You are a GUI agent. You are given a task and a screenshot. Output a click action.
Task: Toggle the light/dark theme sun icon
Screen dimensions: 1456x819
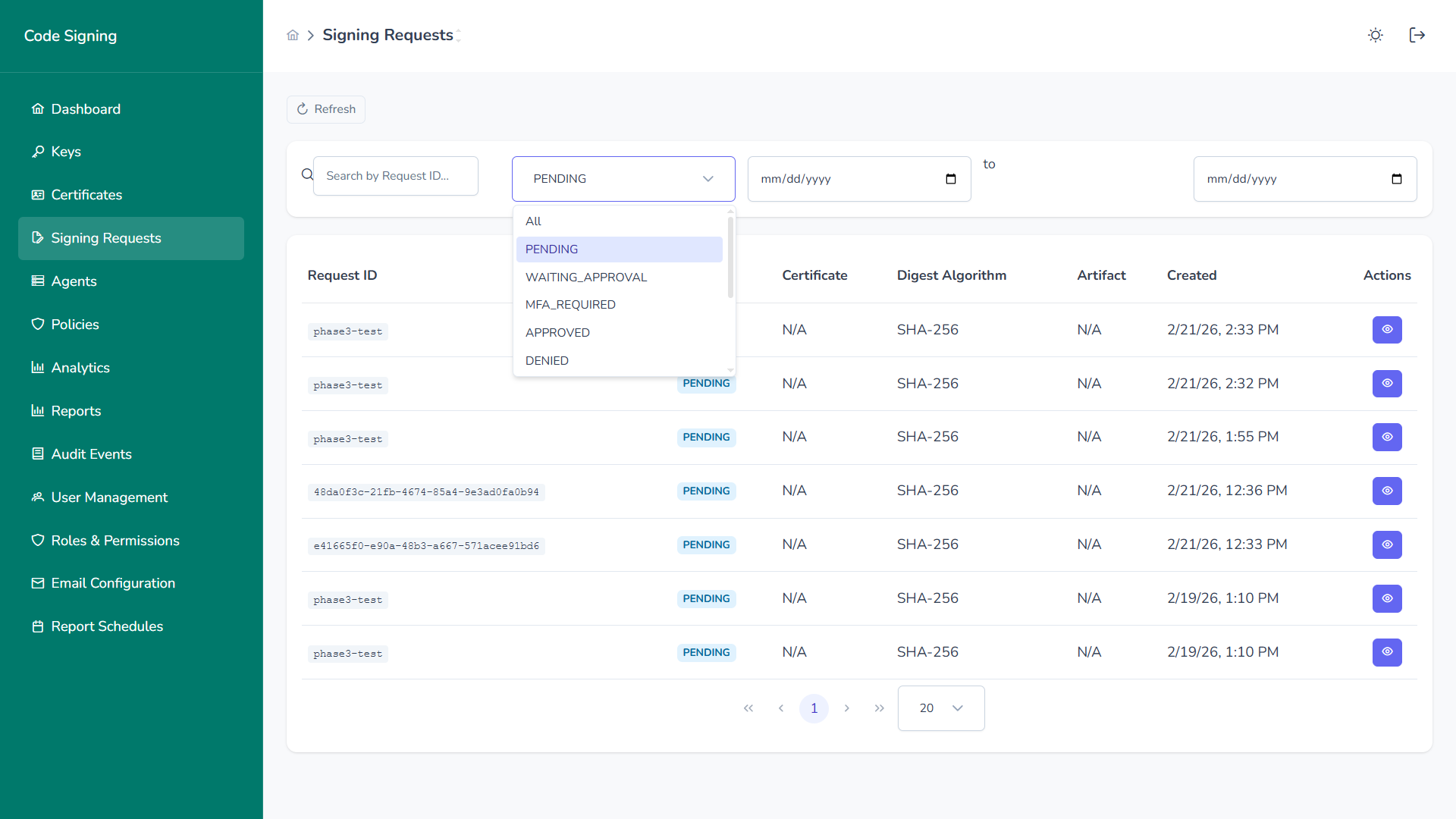[x=1375, y=36]
